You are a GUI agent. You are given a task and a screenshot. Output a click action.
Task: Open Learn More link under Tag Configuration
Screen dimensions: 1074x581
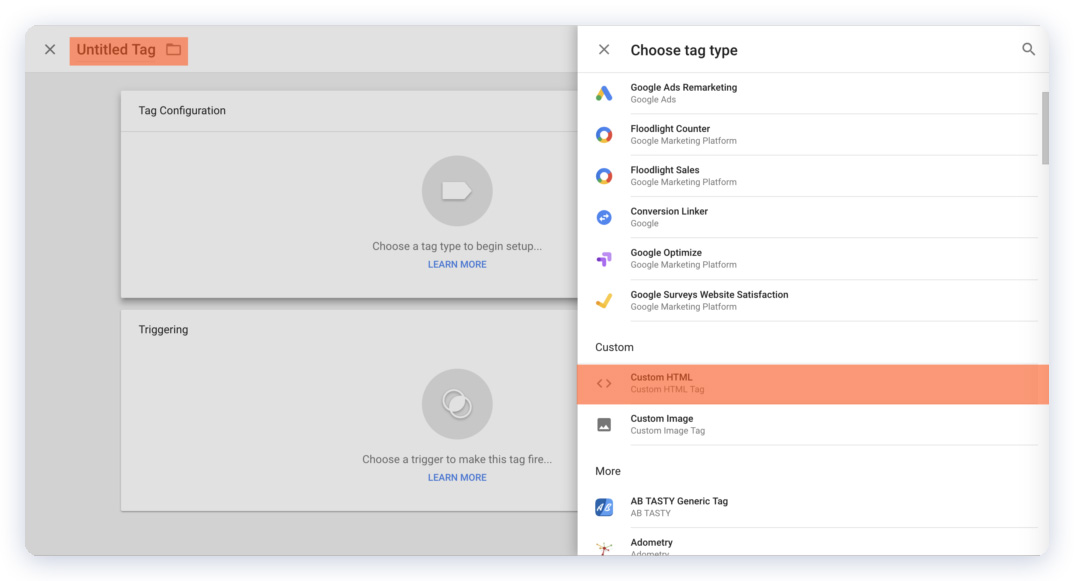[457, 265]
